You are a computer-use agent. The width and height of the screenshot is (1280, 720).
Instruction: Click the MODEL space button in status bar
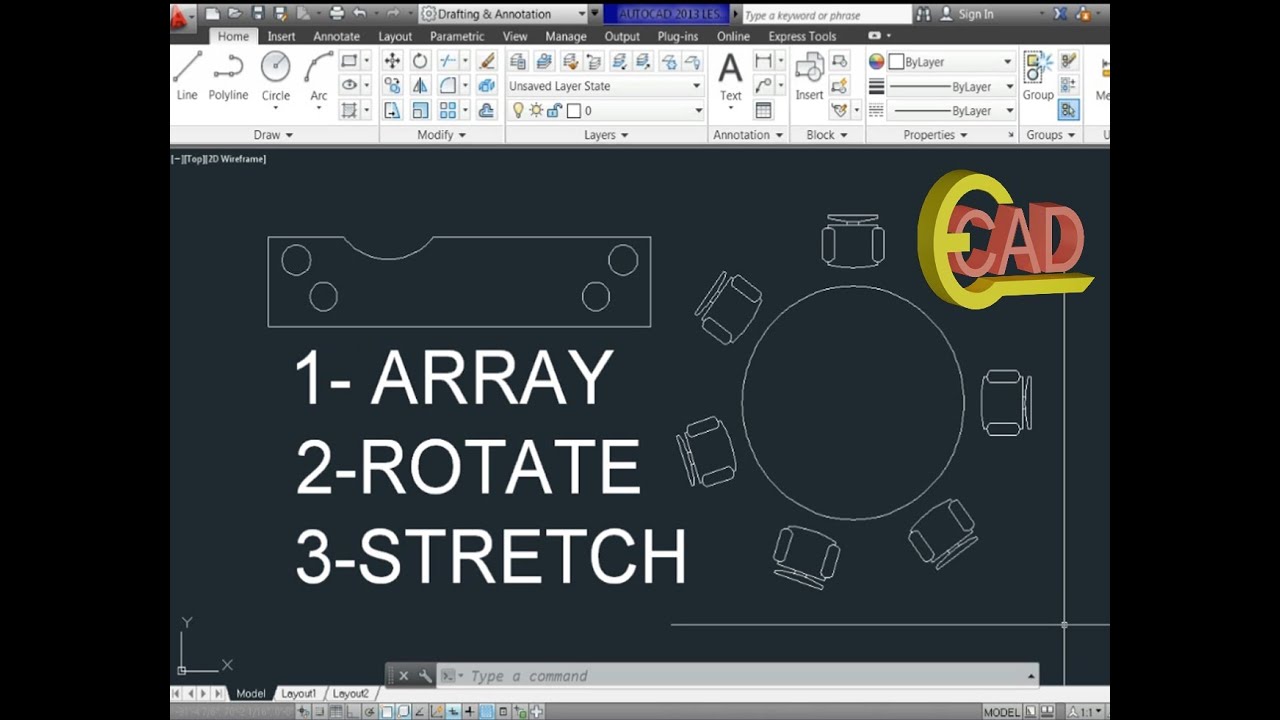coord(1002,712)
